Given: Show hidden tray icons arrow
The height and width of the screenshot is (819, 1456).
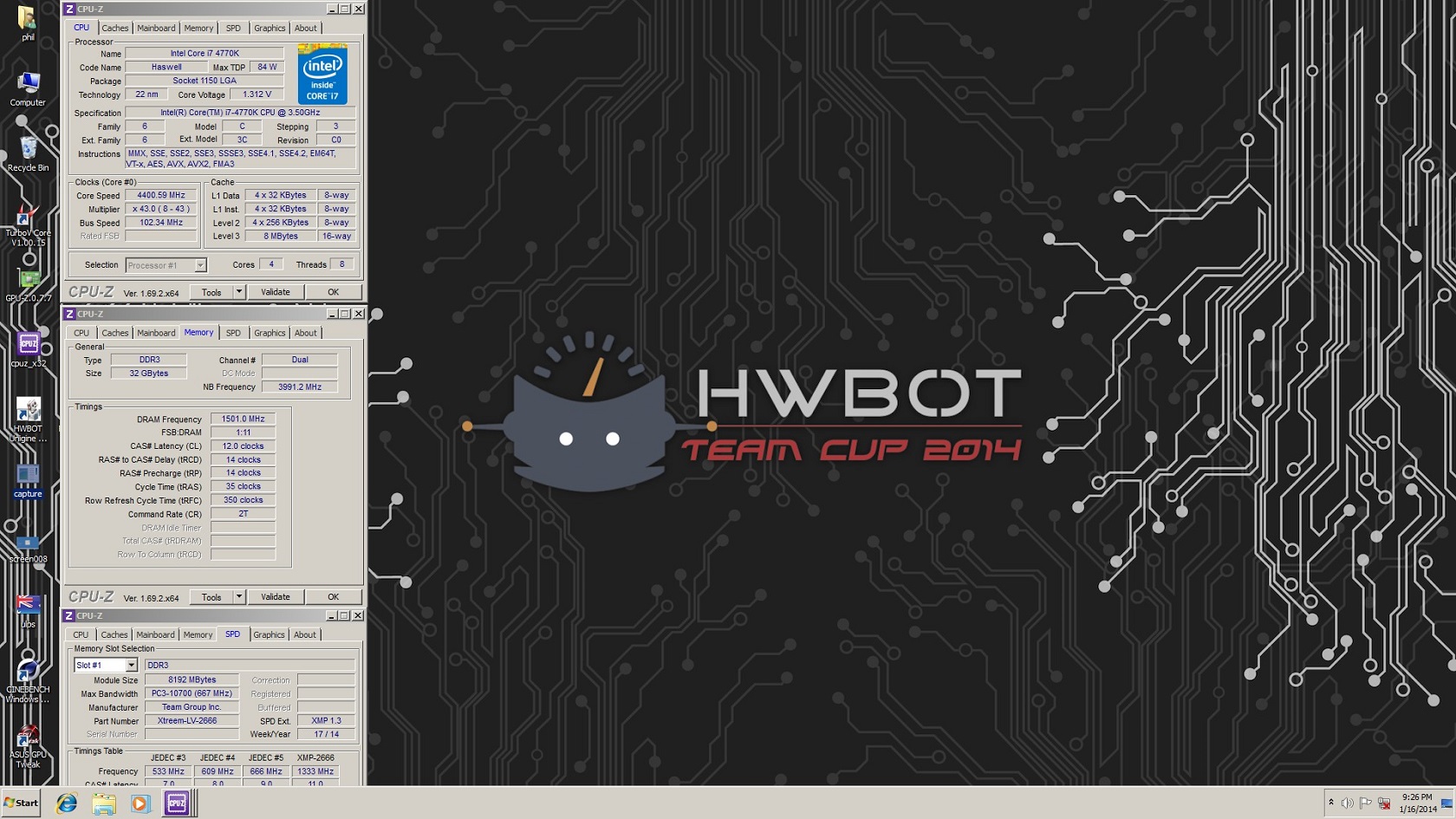Looking at the screenshot, I should [1331, 803].
